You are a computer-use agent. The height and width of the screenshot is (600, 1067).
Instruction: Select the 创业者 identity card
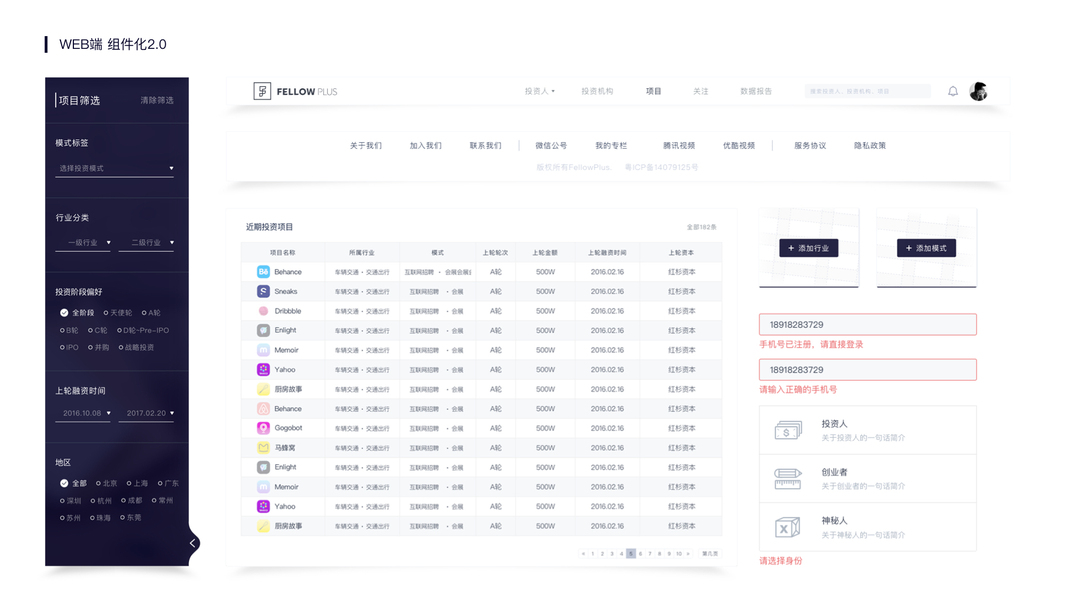[868, 479]
